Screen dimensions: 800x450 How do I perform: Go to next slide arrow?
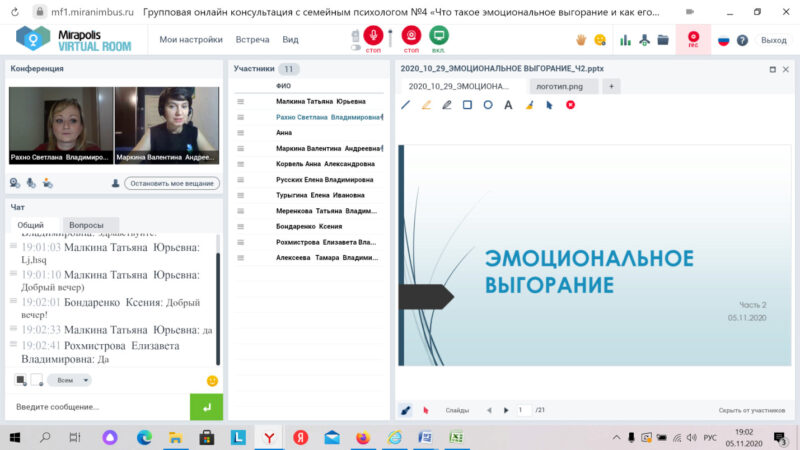tap(506, 410)
